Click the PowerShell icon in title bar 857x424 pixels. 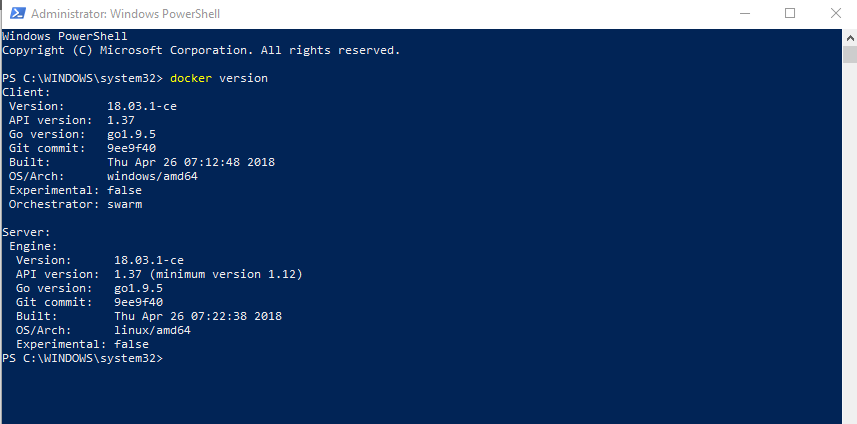point(15,14)
